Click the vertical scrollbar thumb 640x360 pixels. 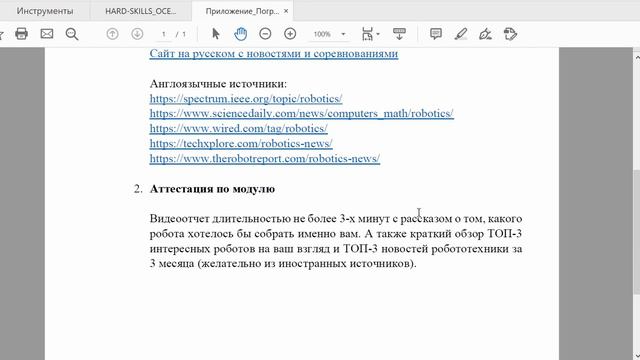click(636, 231)
